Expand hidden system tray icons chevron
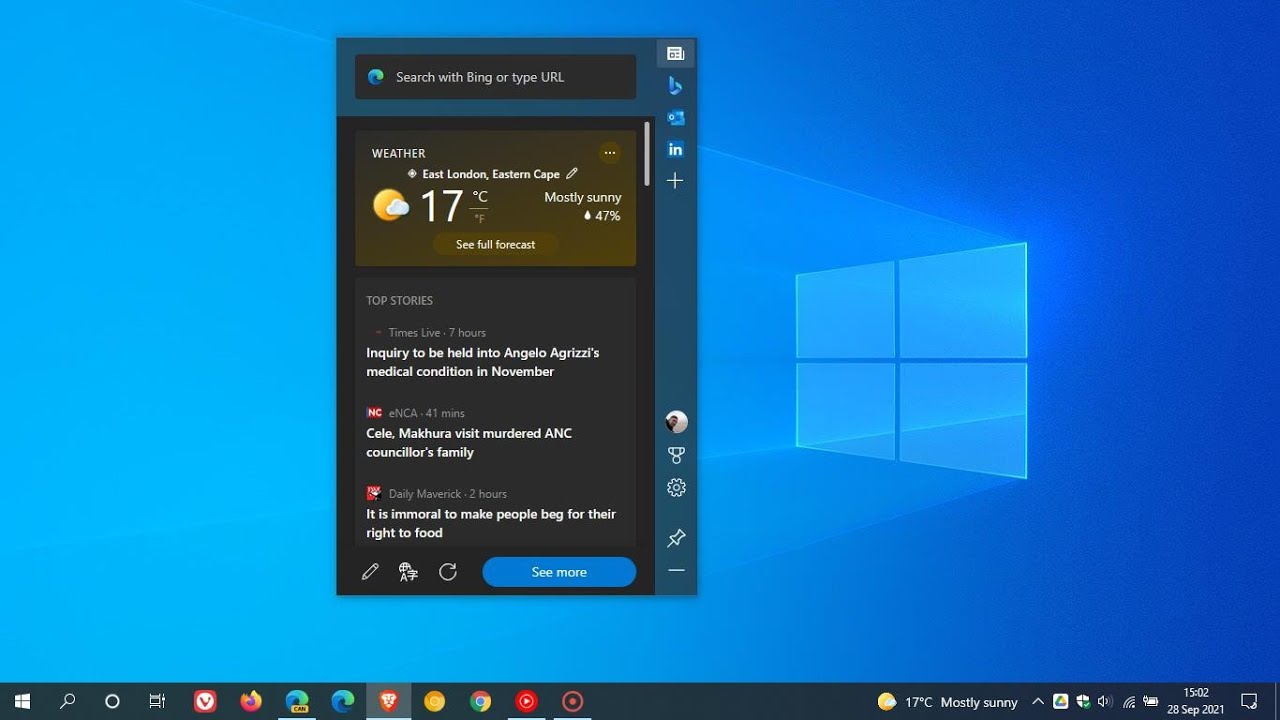The width and height of the screenshot is (1280, 720). (x=1038, y=702)
